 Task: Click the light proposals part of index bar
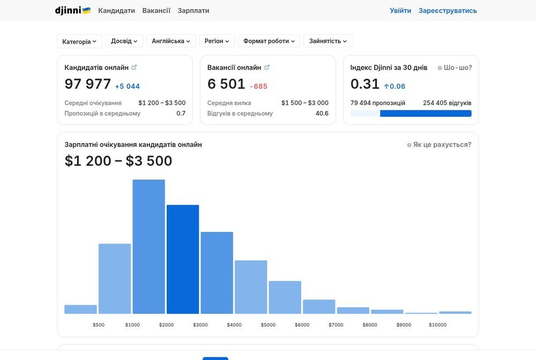tap(365, 114)
